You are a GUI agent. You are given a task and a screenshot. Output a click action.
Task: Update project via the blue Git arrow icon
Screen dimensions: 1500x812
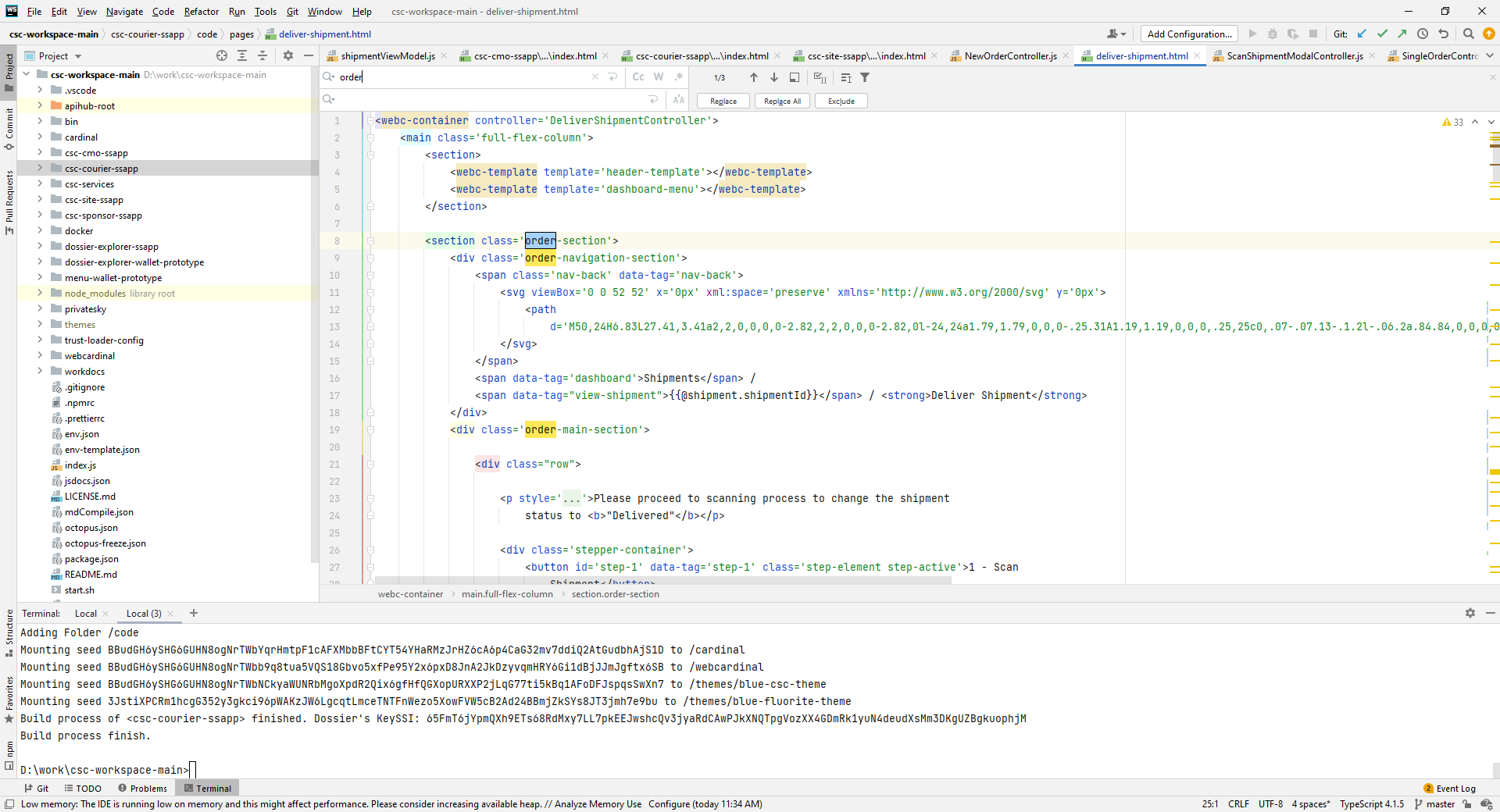[1362, 34]
